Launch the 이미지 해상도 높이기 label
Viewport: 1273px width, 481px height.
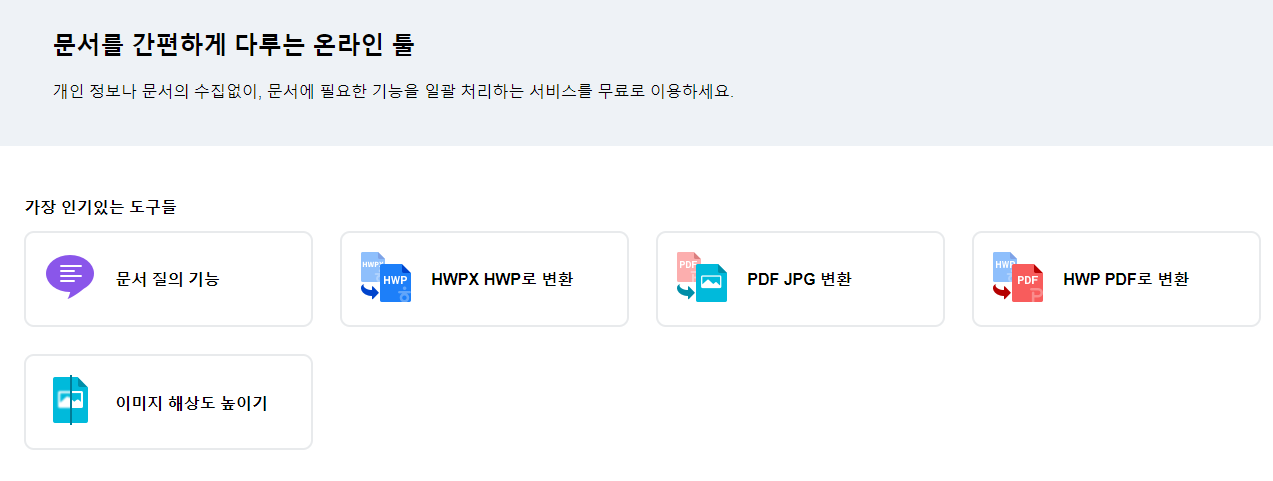click(x=192, y=403)
